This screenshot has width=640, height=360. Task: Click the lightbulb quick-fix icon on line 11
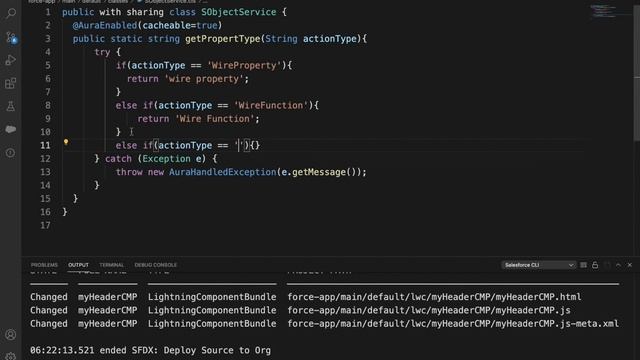pyautogui.click(x=66, y=142)
